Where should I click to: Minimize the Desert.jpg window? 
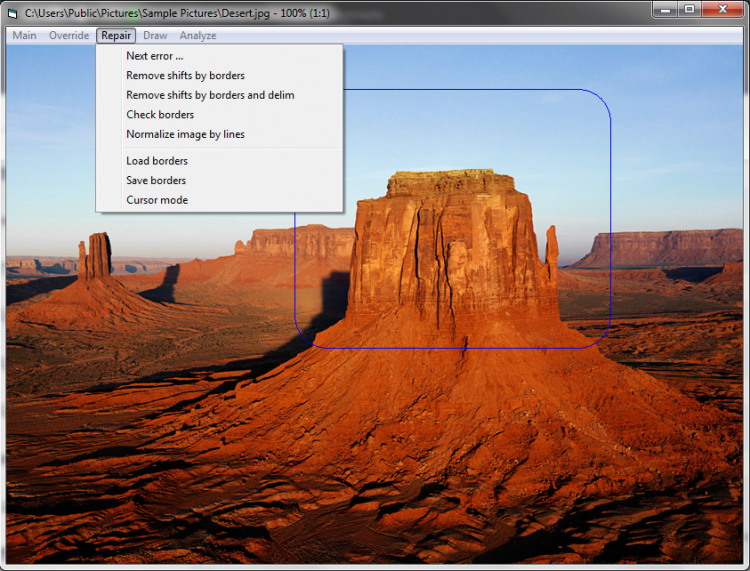[x=665, y=9]
